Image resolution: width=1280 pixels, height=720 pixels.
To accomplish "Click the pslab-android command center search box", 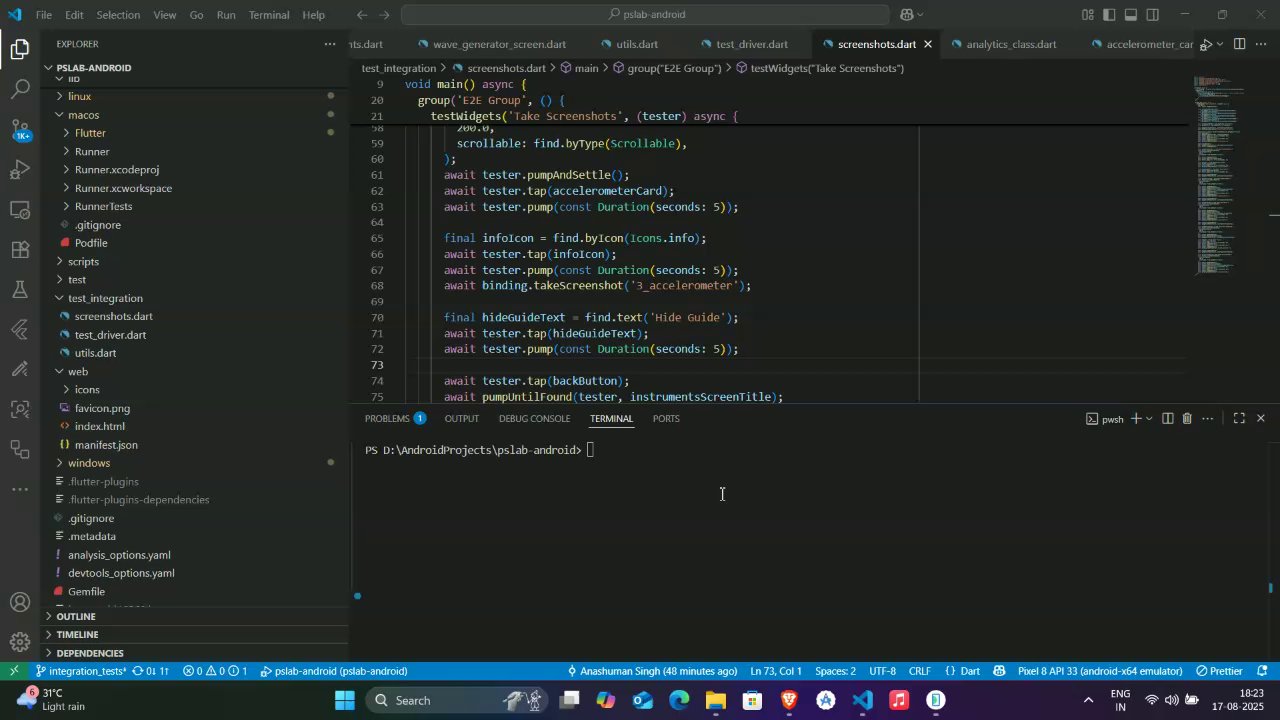I will (x=645, y=15).
